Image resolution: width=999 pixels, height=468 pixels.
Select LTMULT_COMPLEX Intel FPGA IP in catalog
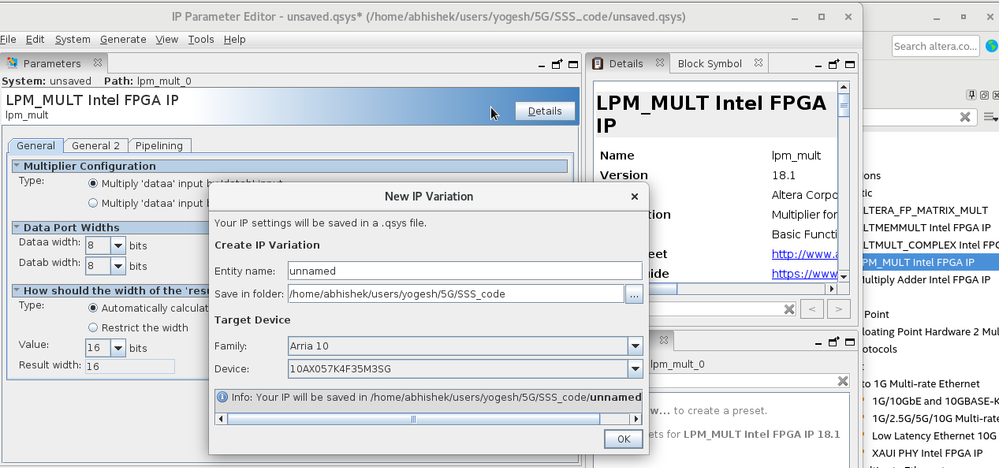click(929, 245)
